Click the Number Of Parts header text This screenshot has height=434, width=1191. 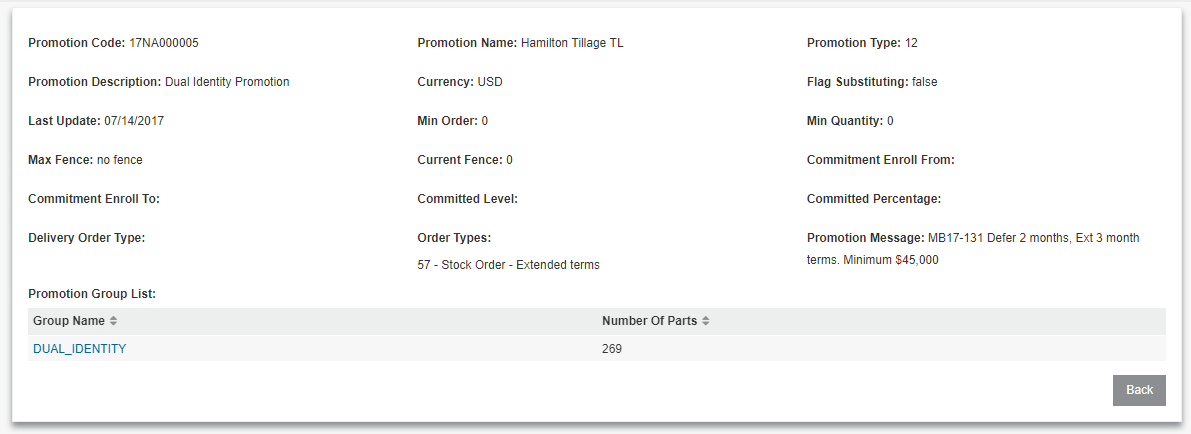click(649, 322)
